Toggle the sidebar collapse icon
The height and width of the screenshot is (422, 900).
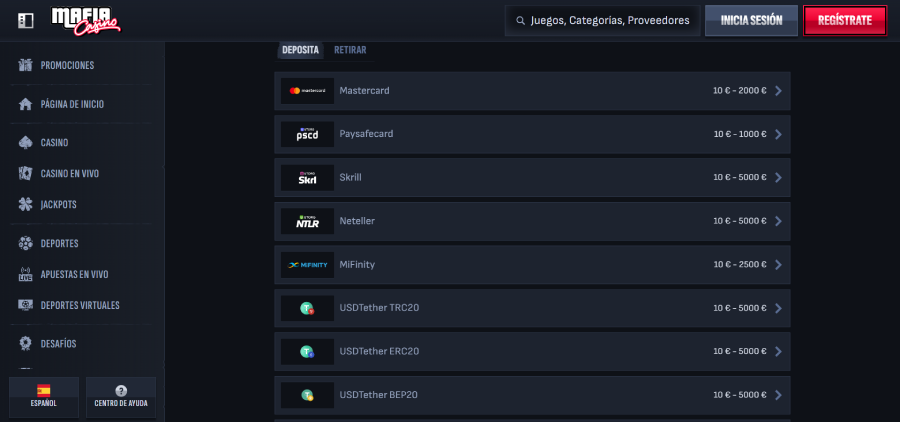[26, 21]
